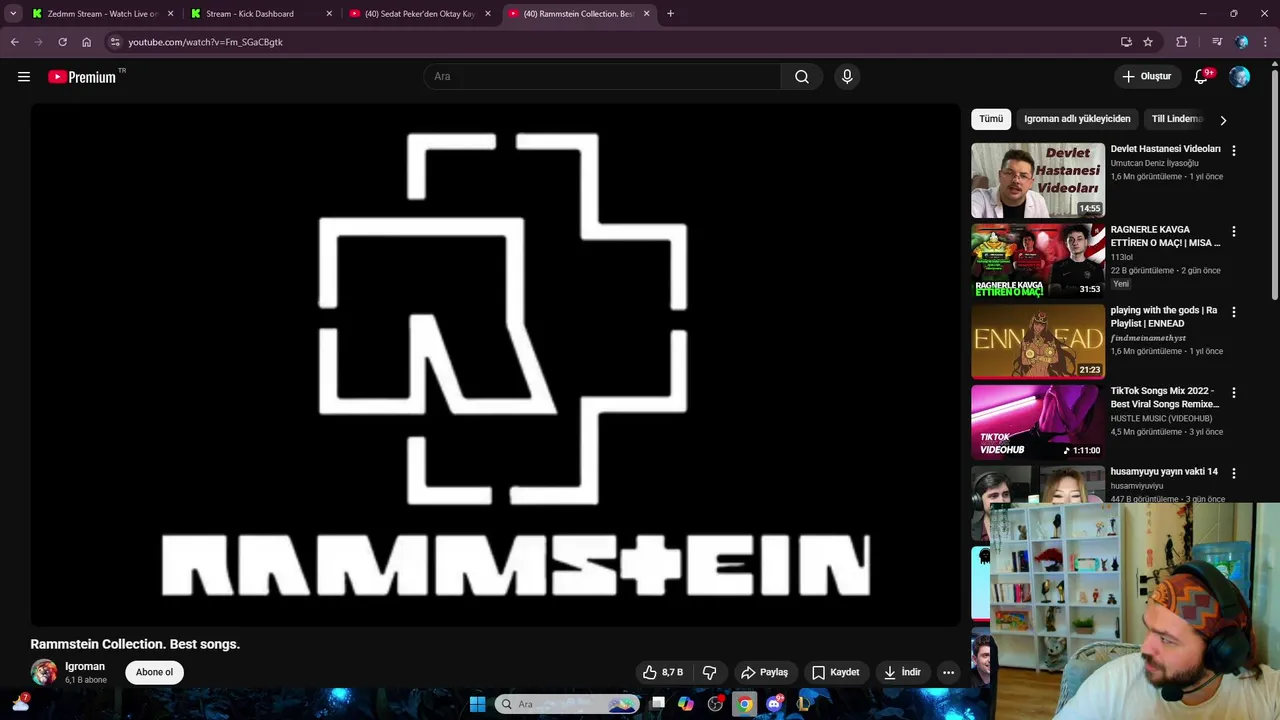Select the Till Lindemann filter chip
1280x720 pixels.
[1177, 119]
